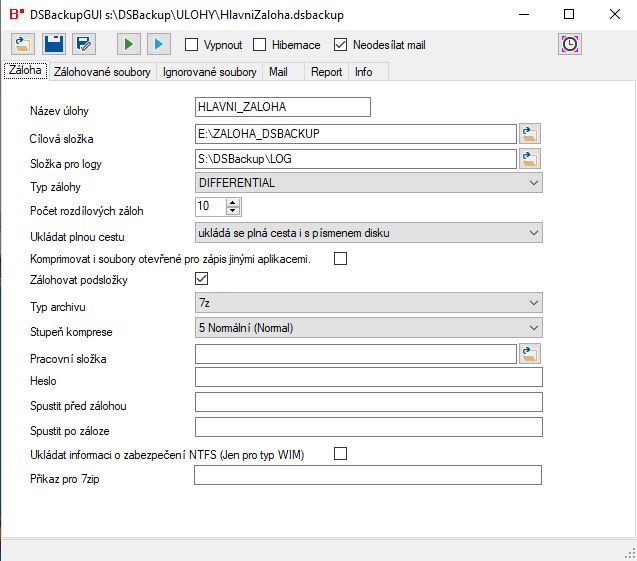
Task: Save the backup task with floppy icon
Action: pos(54,44)
